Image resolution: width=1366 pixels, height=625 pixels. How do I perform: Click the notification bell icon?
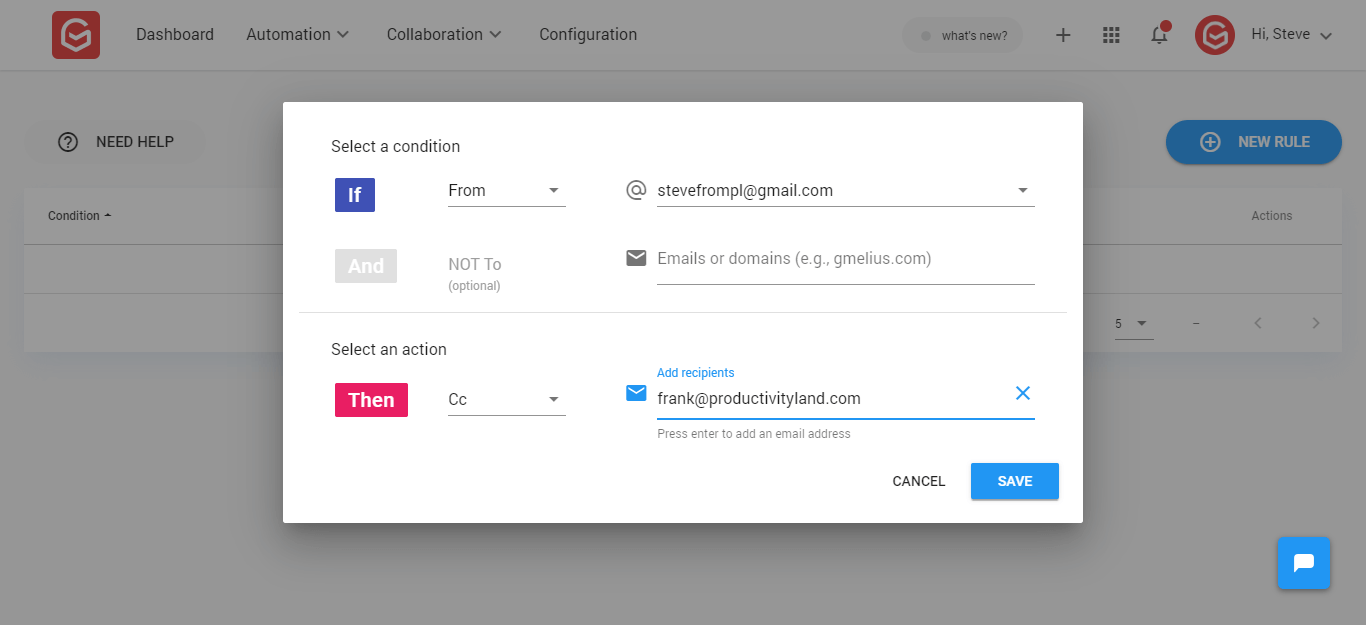coord(1158,34)
